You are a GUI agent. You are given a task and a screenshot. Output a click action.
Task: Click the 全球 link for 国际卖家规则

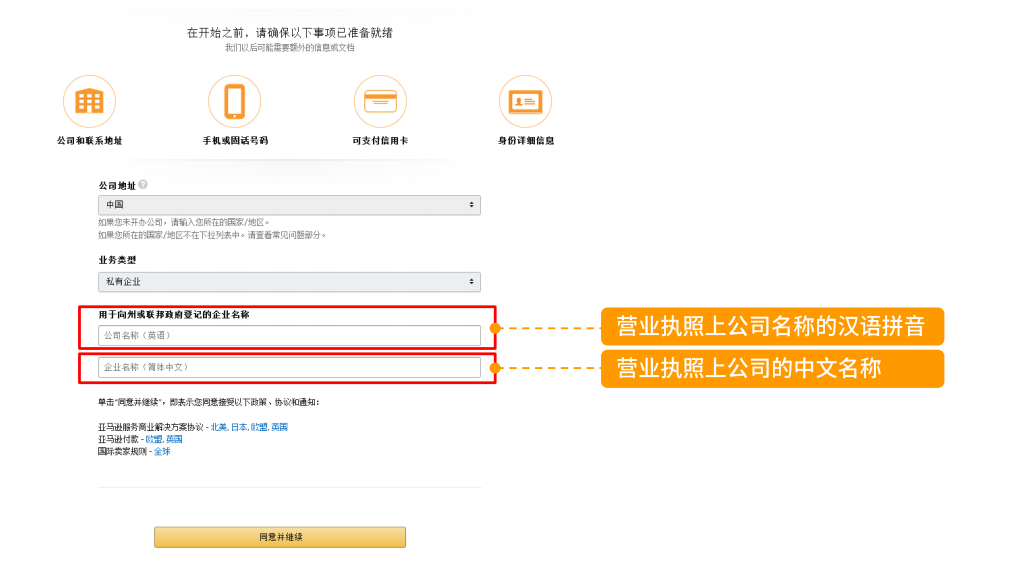tap(161, 452)
